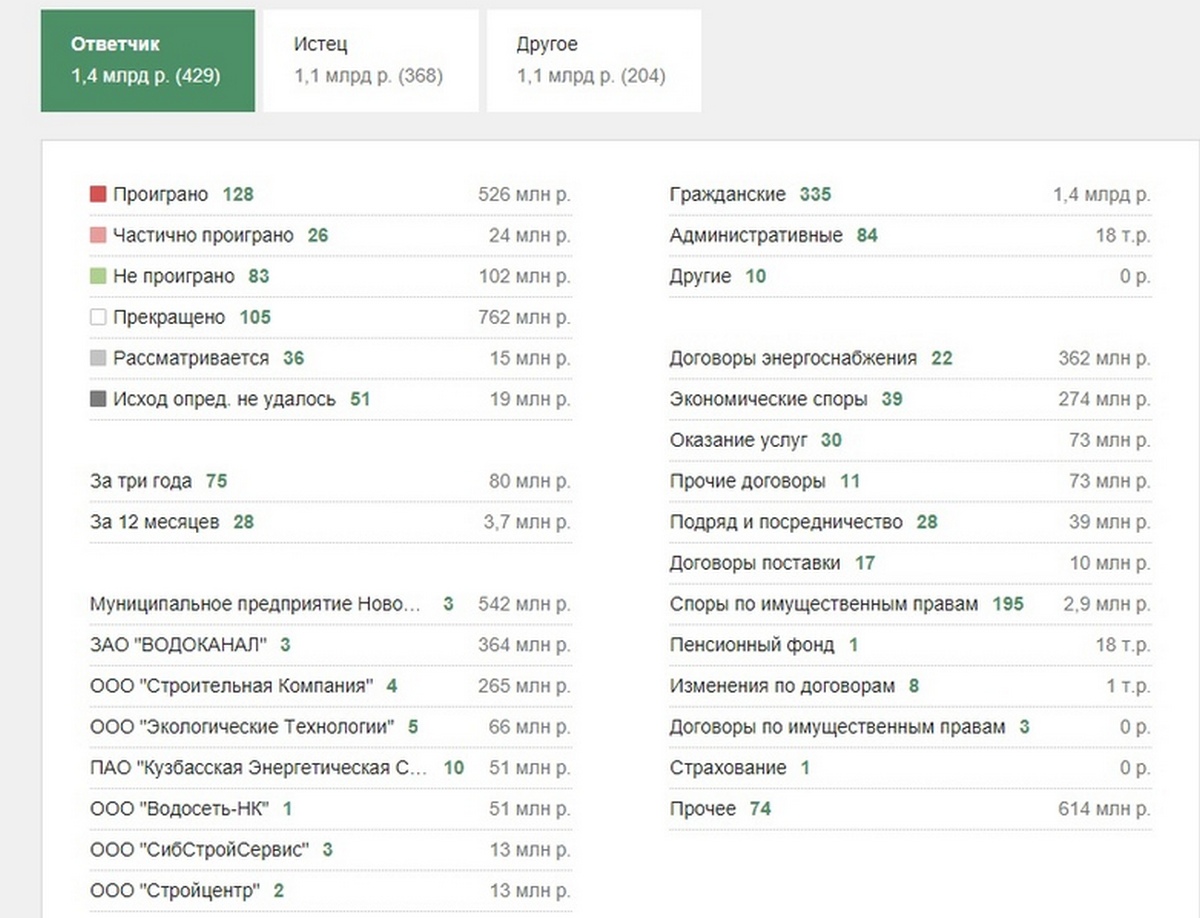Click the red Проиграно color swatch
The width and height of the screenshot is (1200, 918).
tap(98, 194)
